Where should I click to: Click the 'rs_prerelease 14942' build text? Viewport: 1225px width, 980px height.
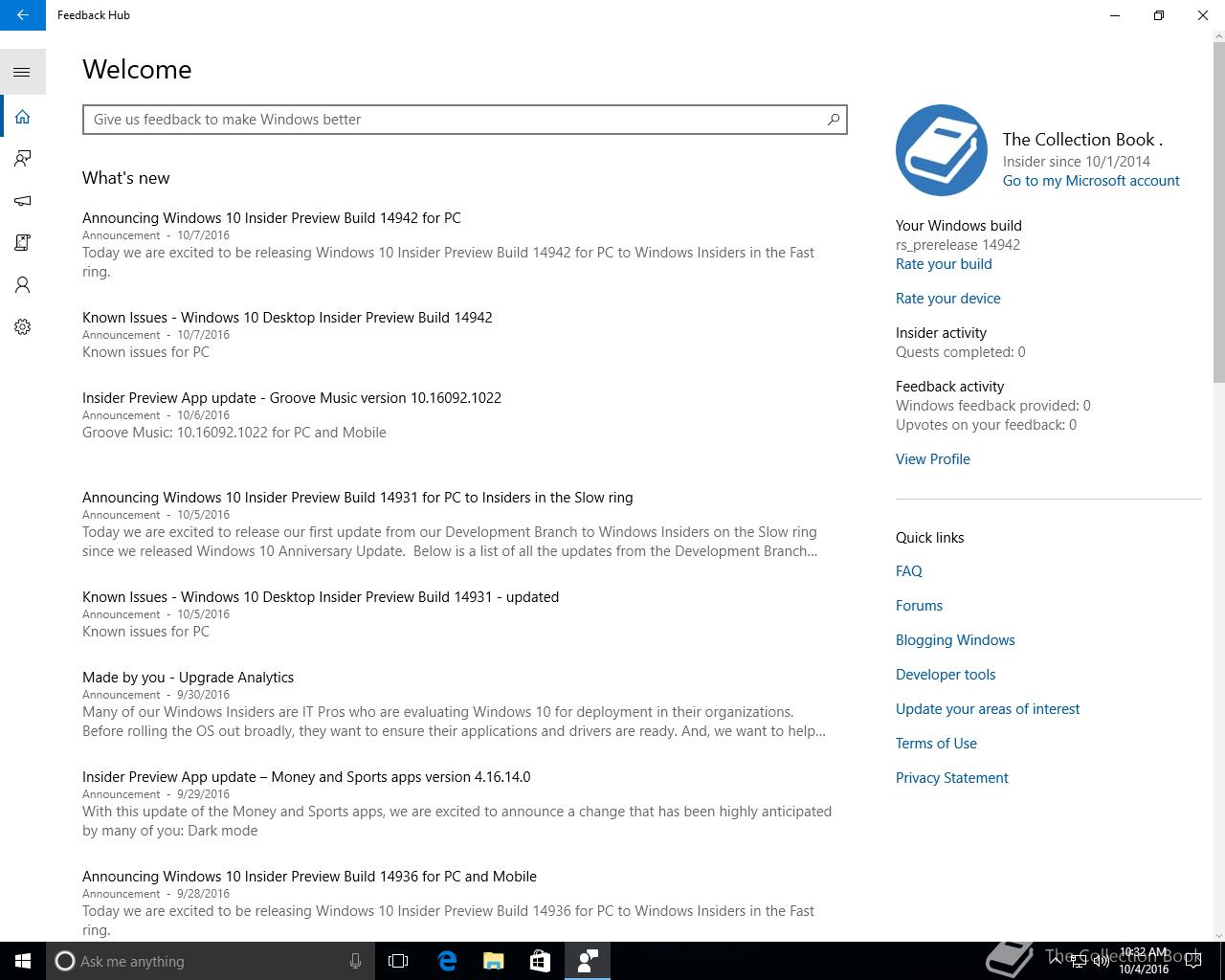click(958, 245)
